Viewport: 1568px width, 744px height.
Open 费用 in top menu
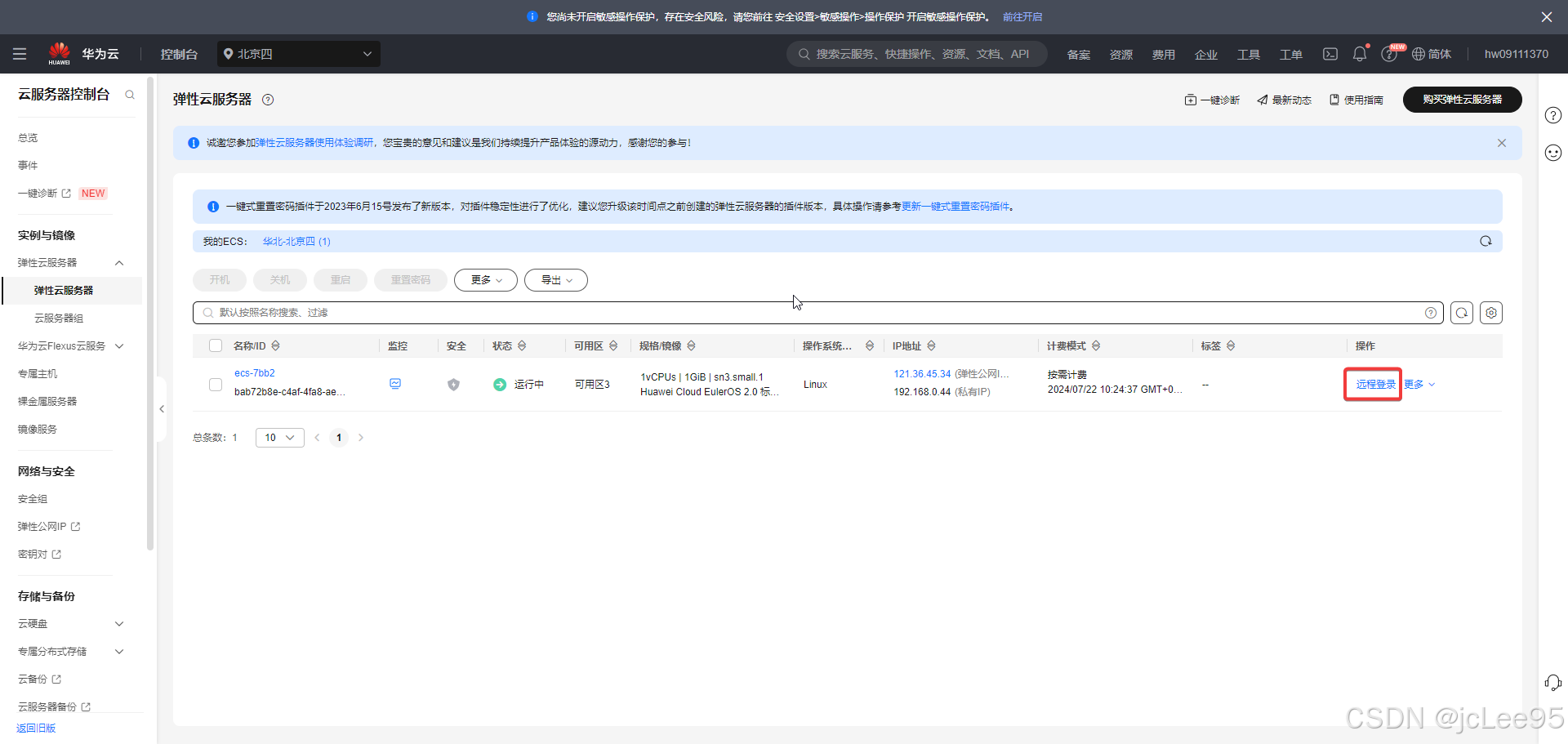[1164, 55]
